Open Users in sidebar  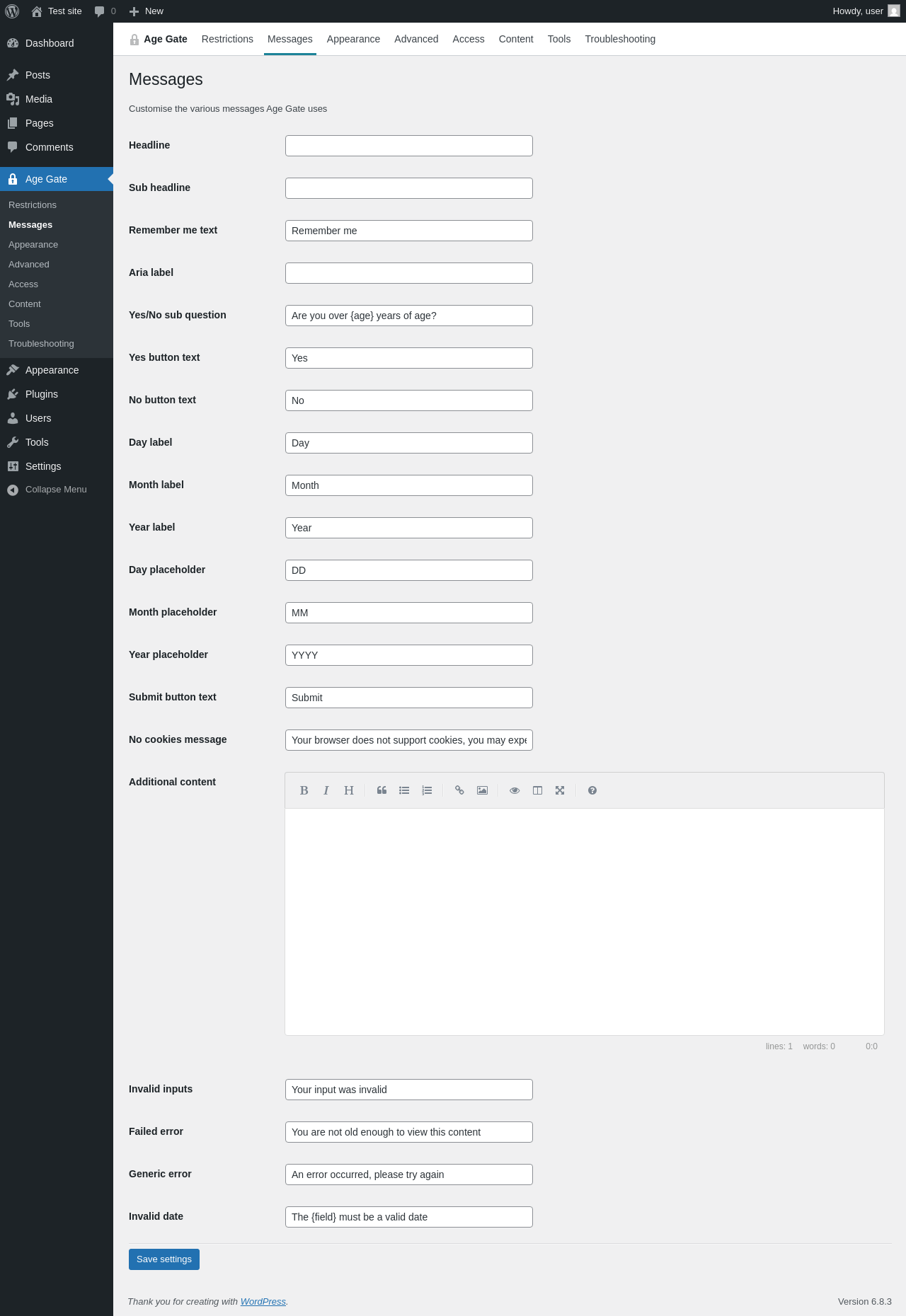[57, 418]
